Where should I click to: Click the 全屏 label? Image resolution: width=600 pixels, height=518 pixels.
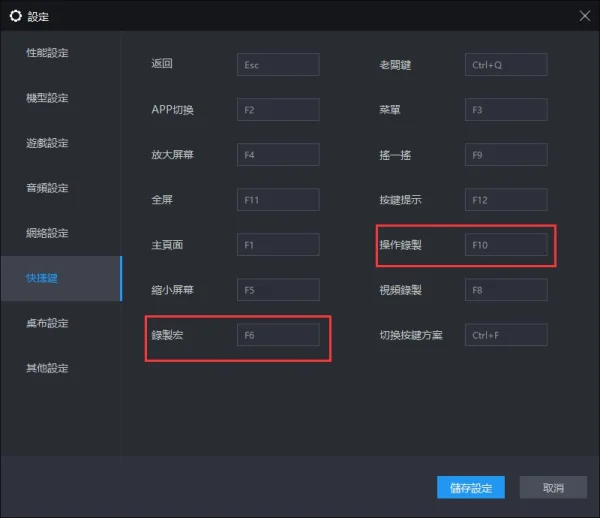tap(162, 200)
